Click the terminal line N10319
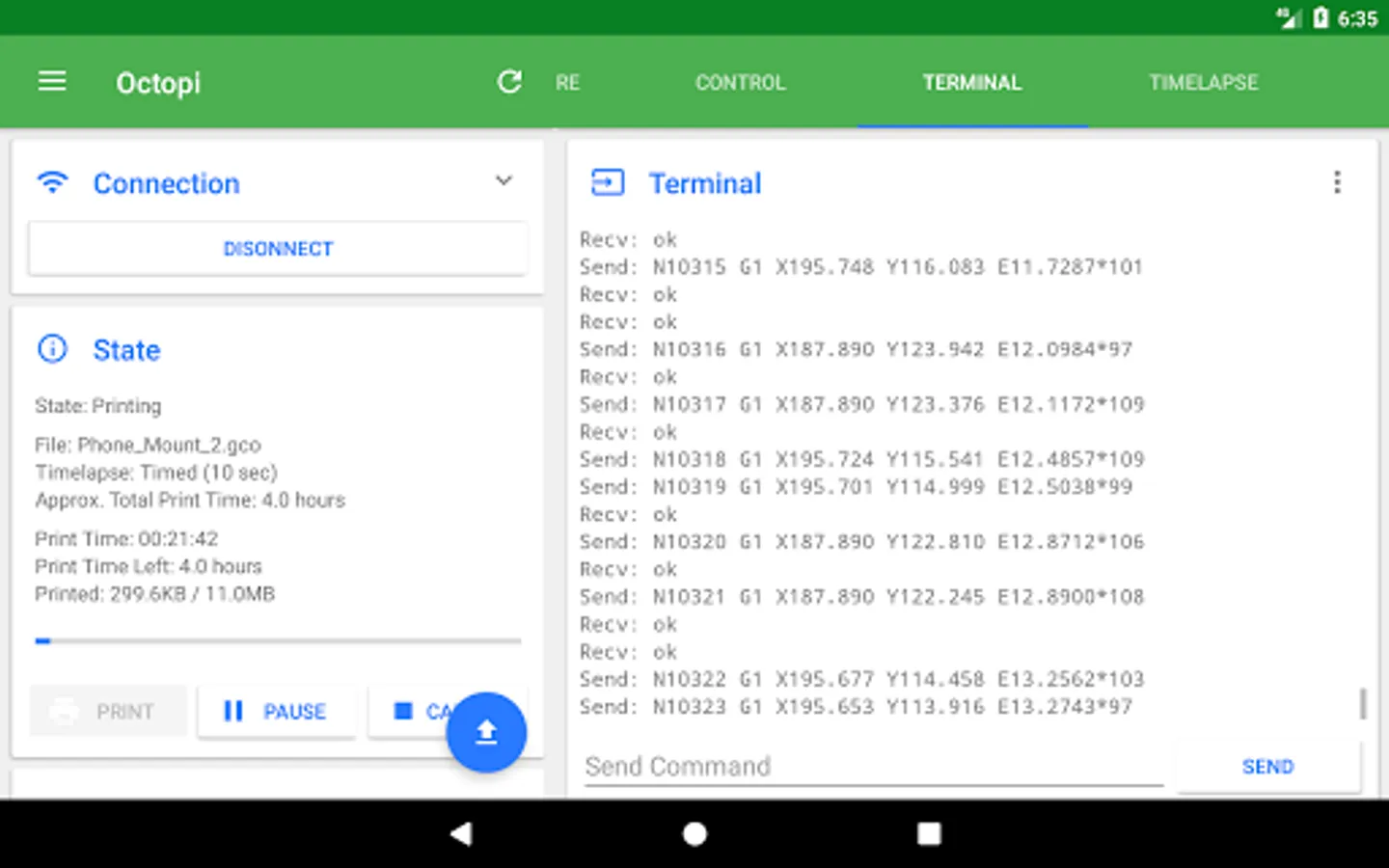The width and height of the screenshot is (1389, 868). pyautogui.click(x=857, y=487)
